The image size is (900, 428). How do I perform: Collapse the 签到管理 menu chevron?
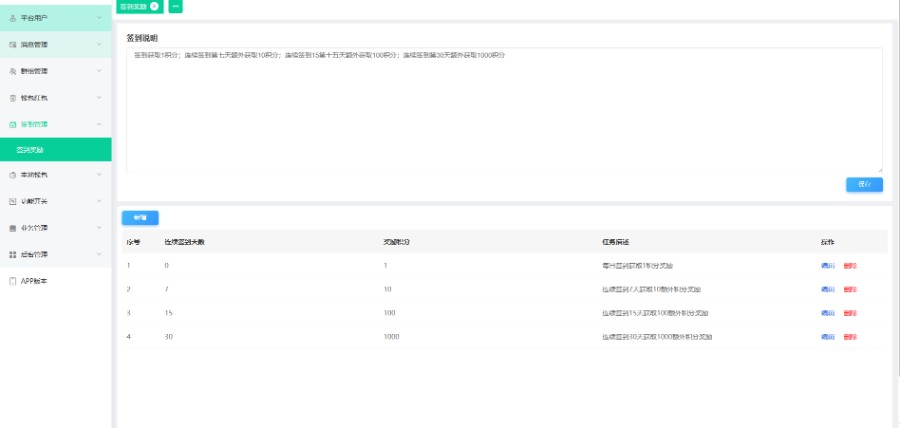click(99, 124)
